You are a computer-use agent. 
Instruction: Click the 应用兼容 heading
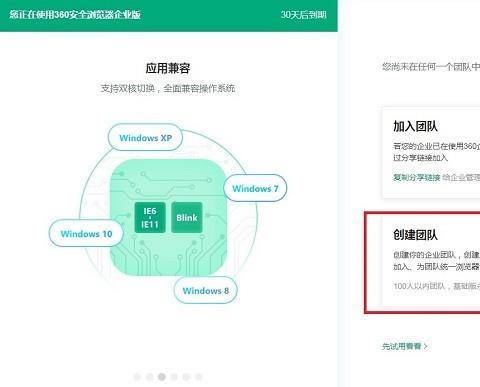point(168,68)
